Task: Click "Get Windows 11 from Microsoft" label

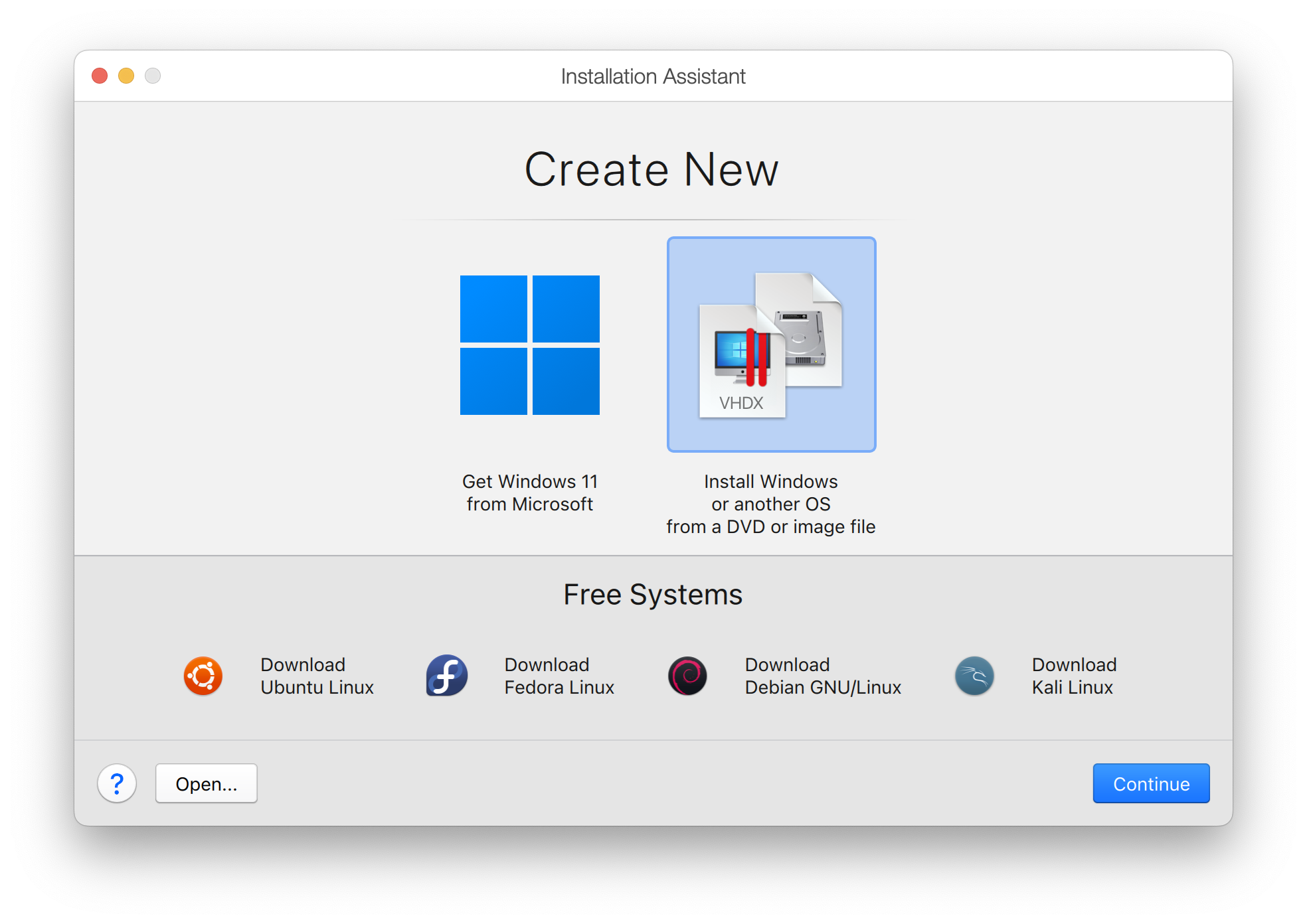Action: (x=529, y=493)
